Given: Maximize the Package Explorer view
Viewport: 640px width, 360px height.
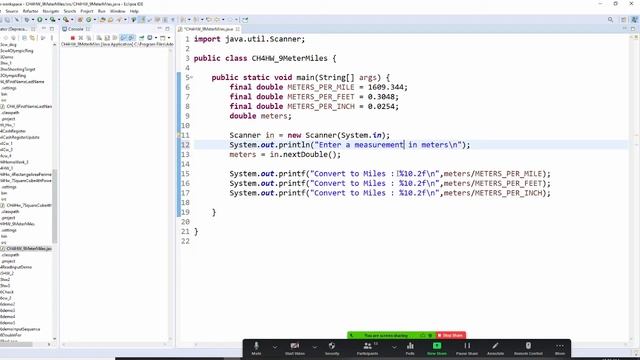Looking at the screenshot, I should (52, 29).
